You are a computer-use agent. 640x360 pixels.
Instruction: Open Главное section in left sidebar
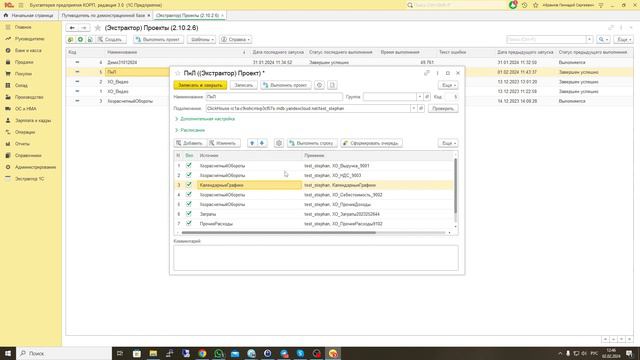(x=23, y=27)
